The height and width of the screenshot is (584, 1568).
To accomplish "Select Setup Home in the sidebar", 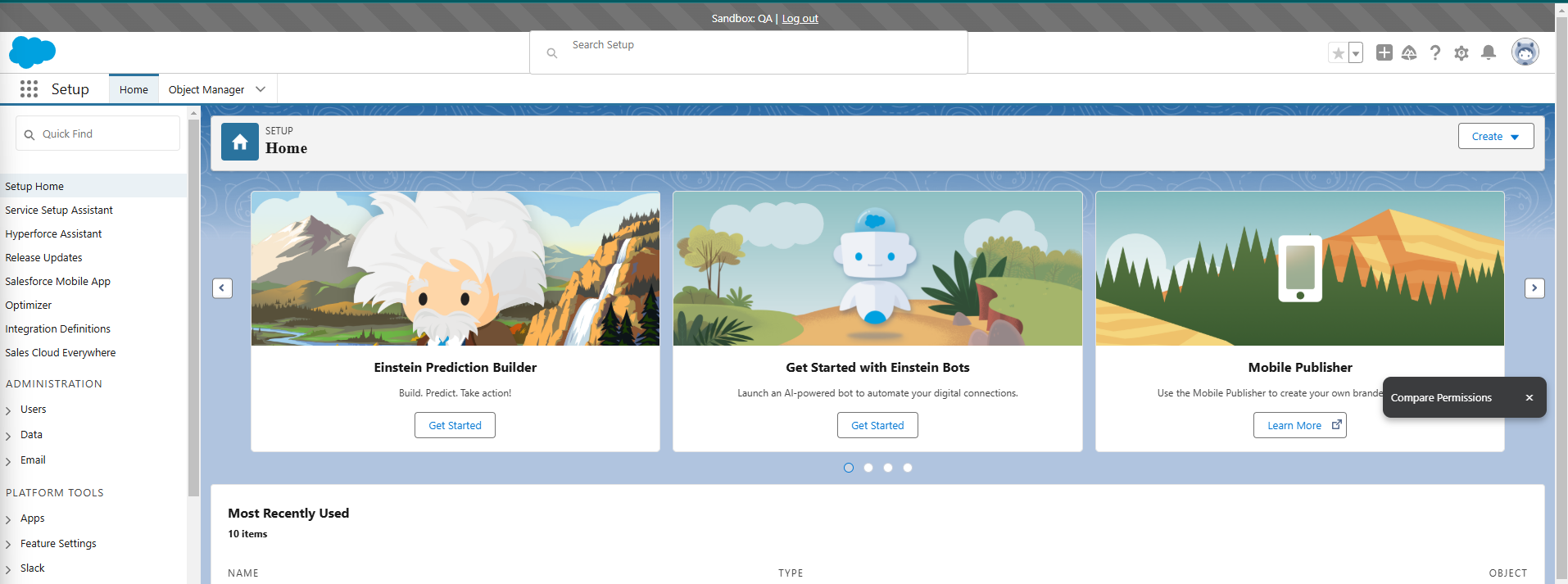I will point(93,186).
